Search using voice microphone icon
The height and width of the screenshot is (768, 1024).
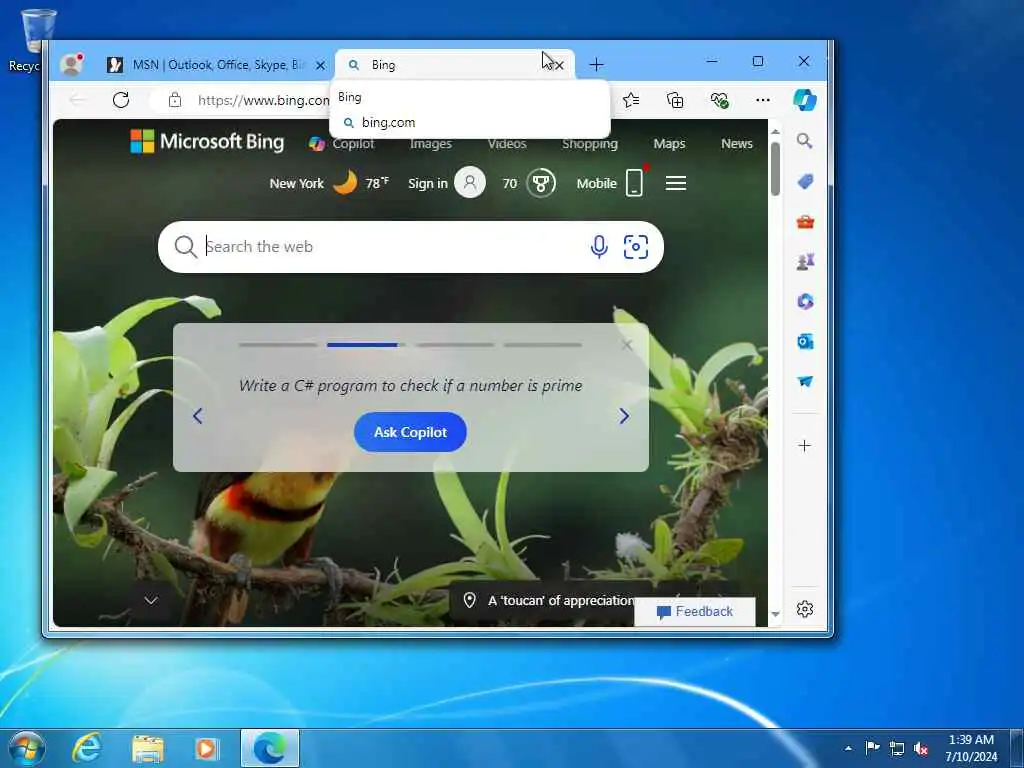tap(599, 247)
